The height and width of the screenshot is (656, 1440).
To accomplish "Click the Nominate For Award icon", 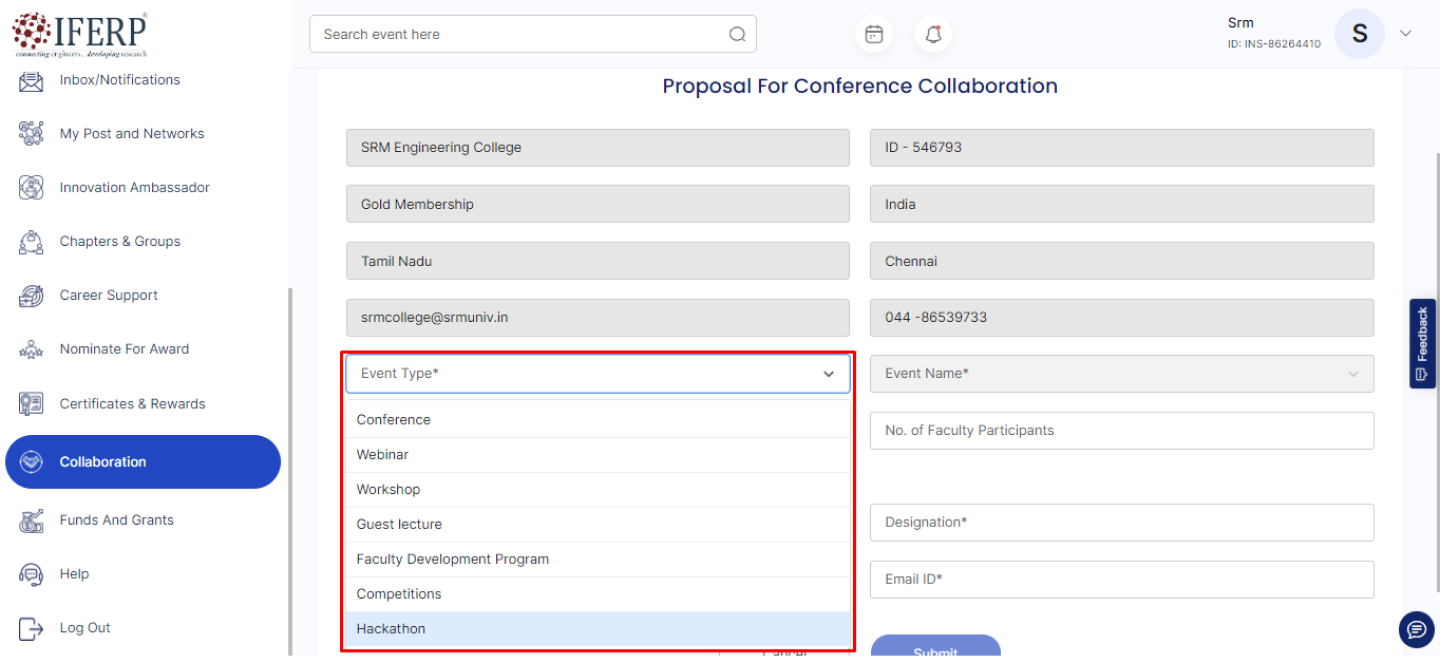I will pos(31,349).
